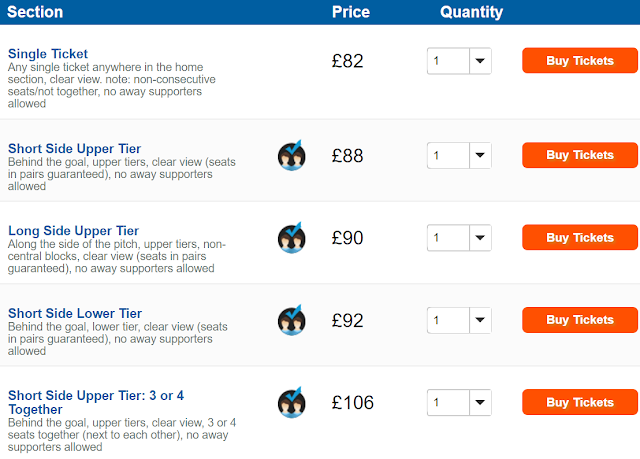Open quantity dropdown for Short Side Upper Tier

click(x=459, y=155)
